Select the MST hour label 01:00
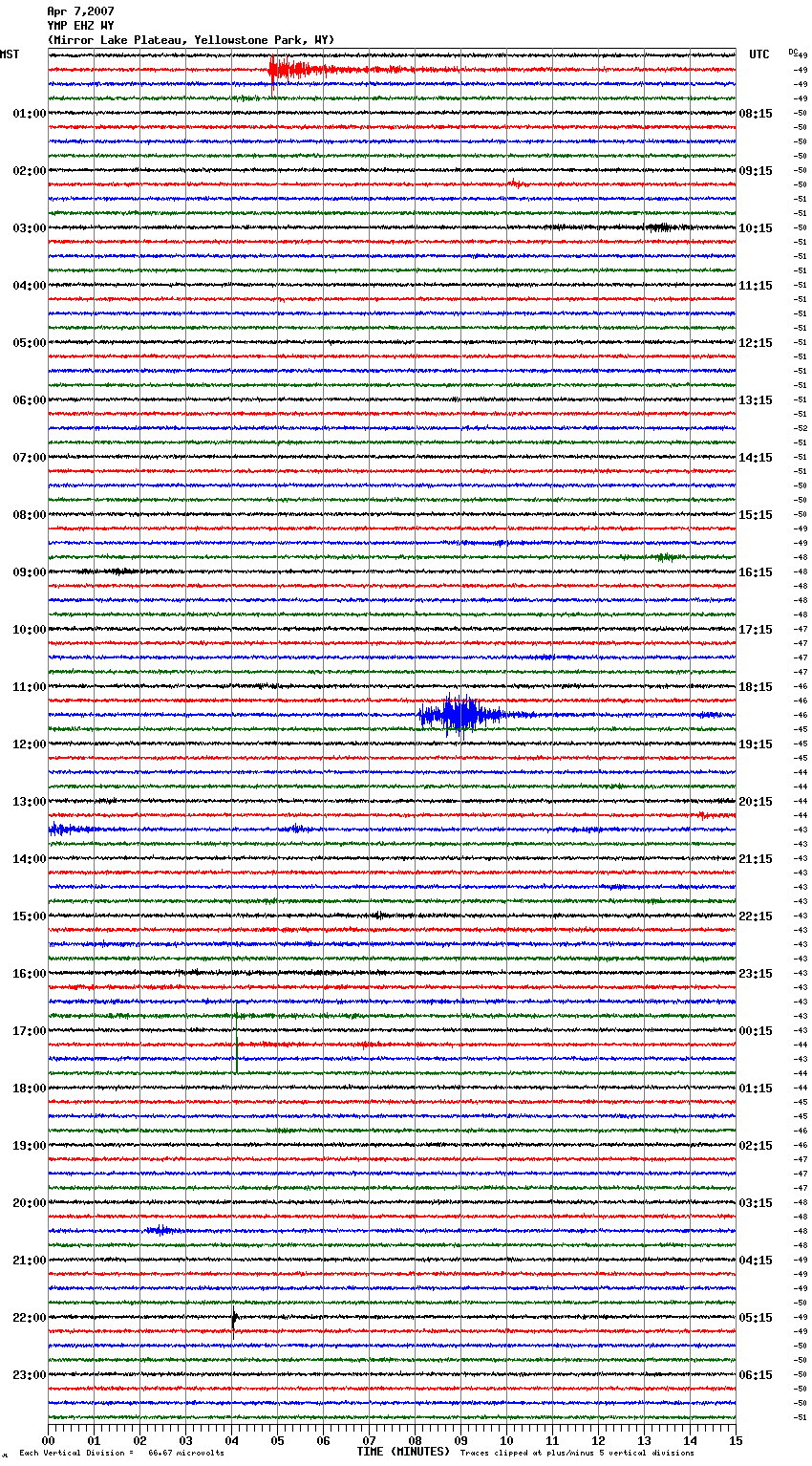Viewport: 812px width, 1466px height. pyautogui.click(x=30, y=114)
